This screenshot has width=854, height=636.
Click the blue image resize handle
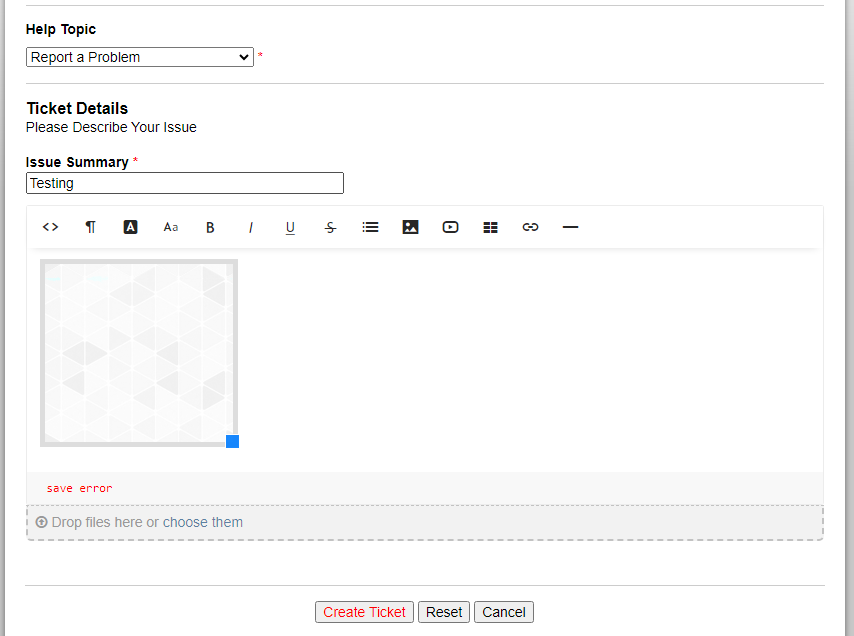[233, 441]
